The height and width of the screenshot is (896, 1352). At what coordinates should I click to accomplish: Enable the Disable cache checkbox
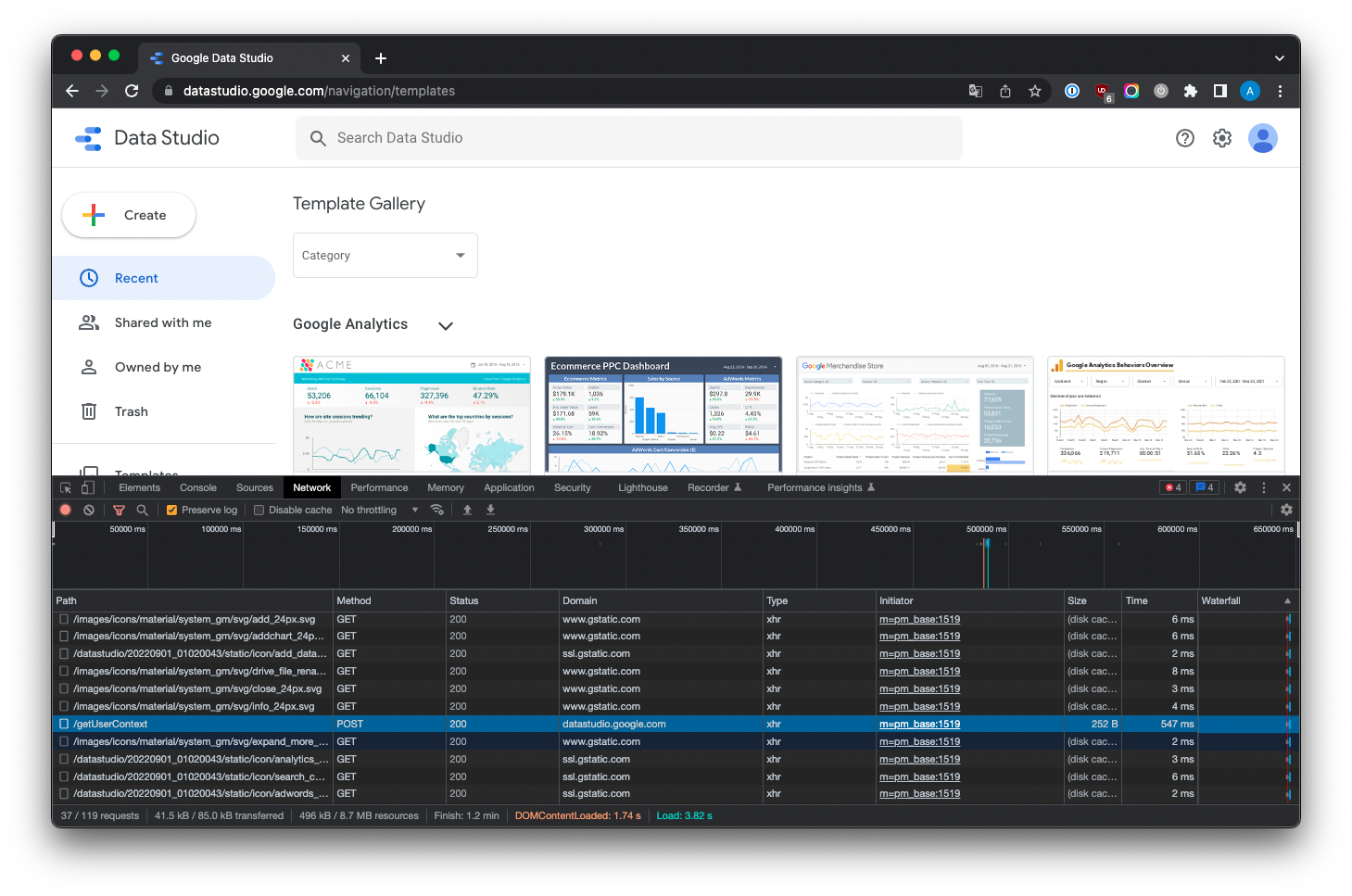259,510
